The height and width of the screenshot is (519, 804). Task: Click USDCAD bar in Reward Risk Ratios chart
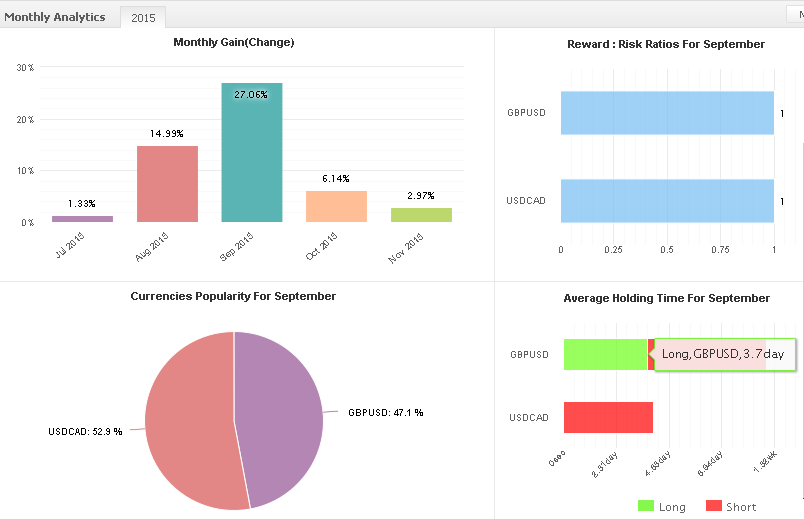coord(666,200)
